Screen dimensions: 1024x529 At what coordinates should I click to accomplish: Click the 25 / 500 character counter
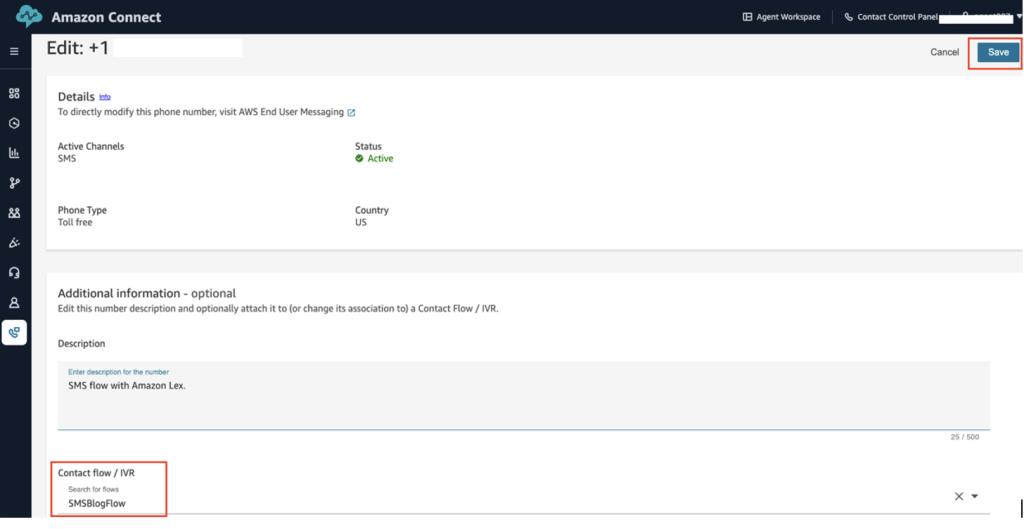(965, 437)
